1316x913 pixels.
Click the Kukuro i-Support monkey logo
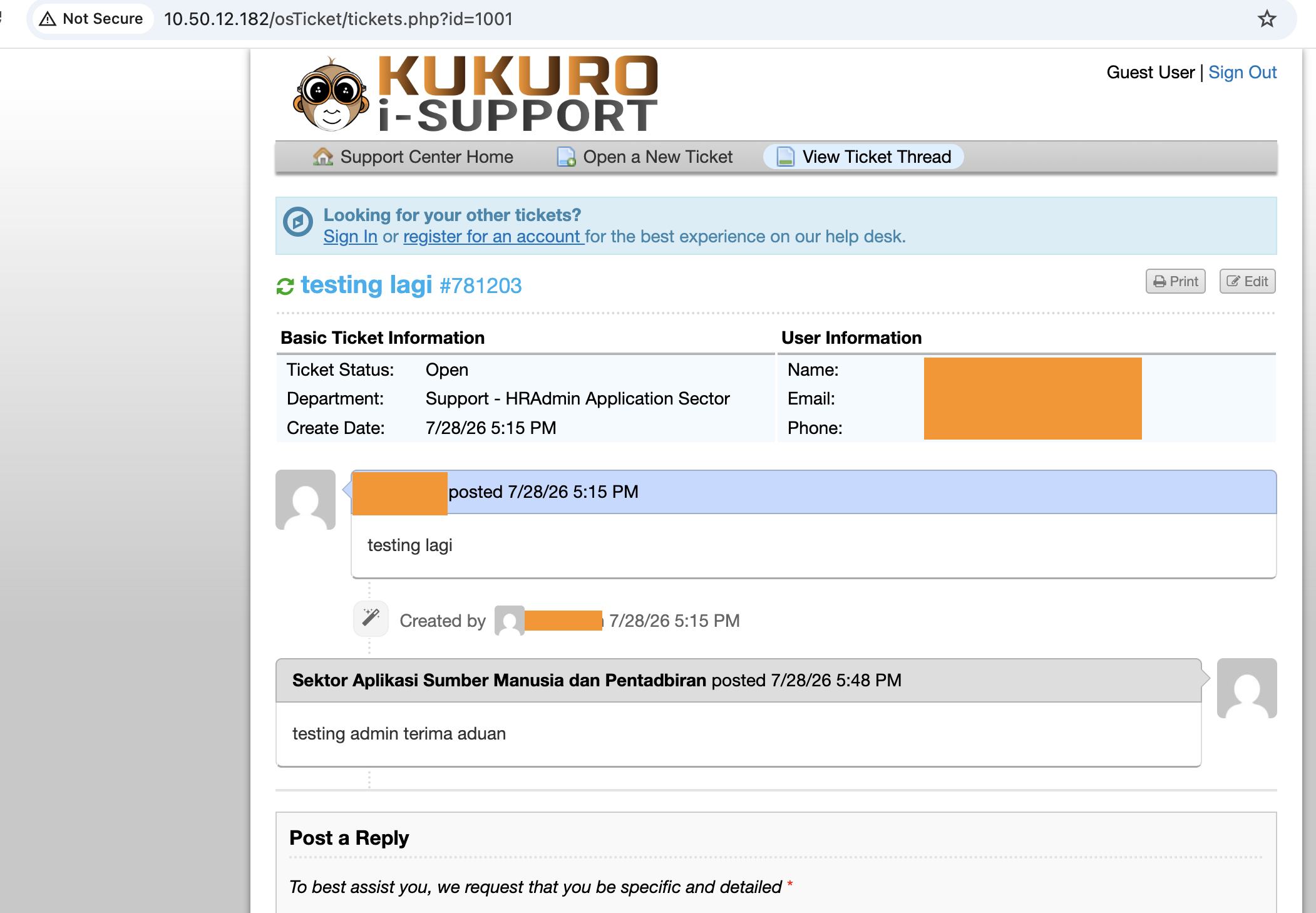[331, 94]
